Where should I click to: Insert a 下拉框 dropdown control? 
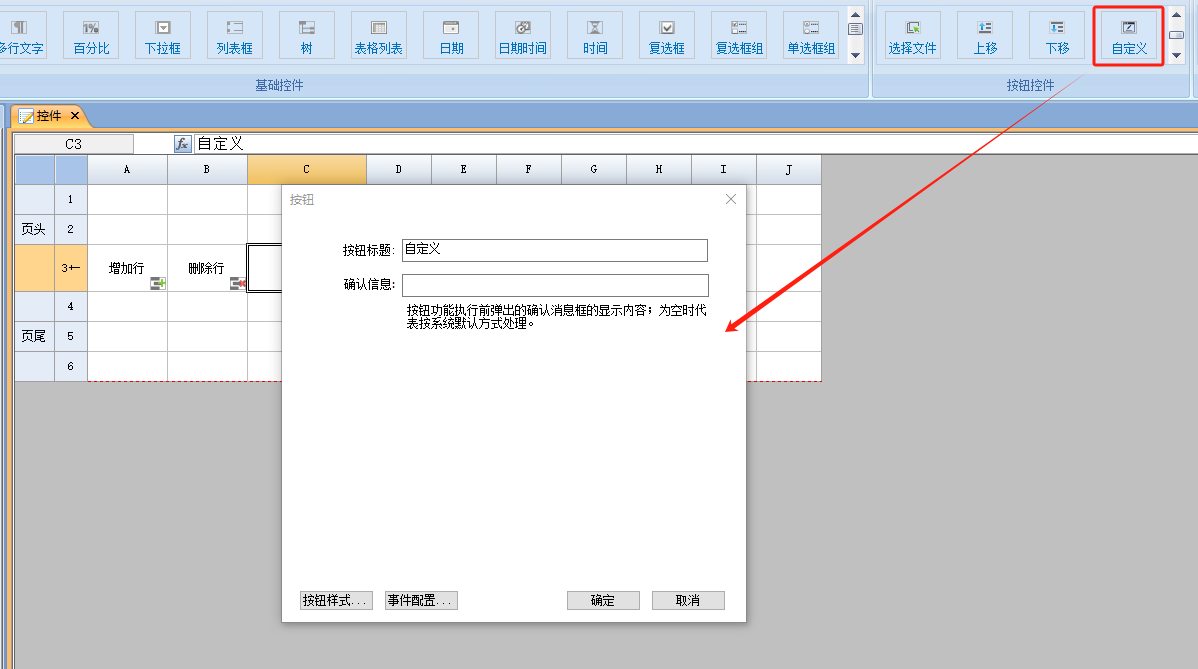coord(163,36)
